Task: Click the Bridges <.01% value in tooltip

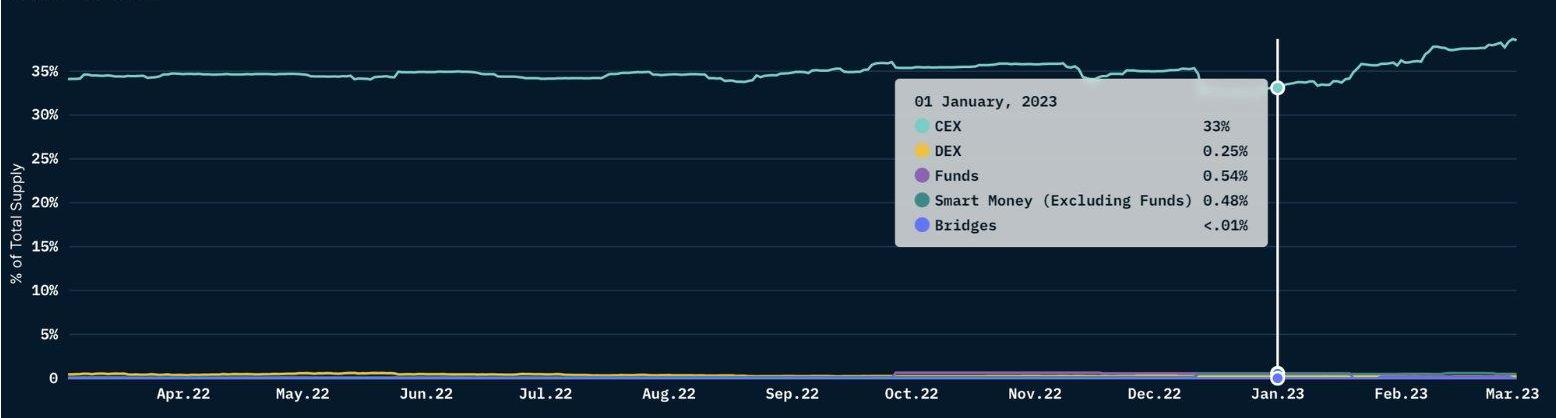Action: (x=1225, y=226)
